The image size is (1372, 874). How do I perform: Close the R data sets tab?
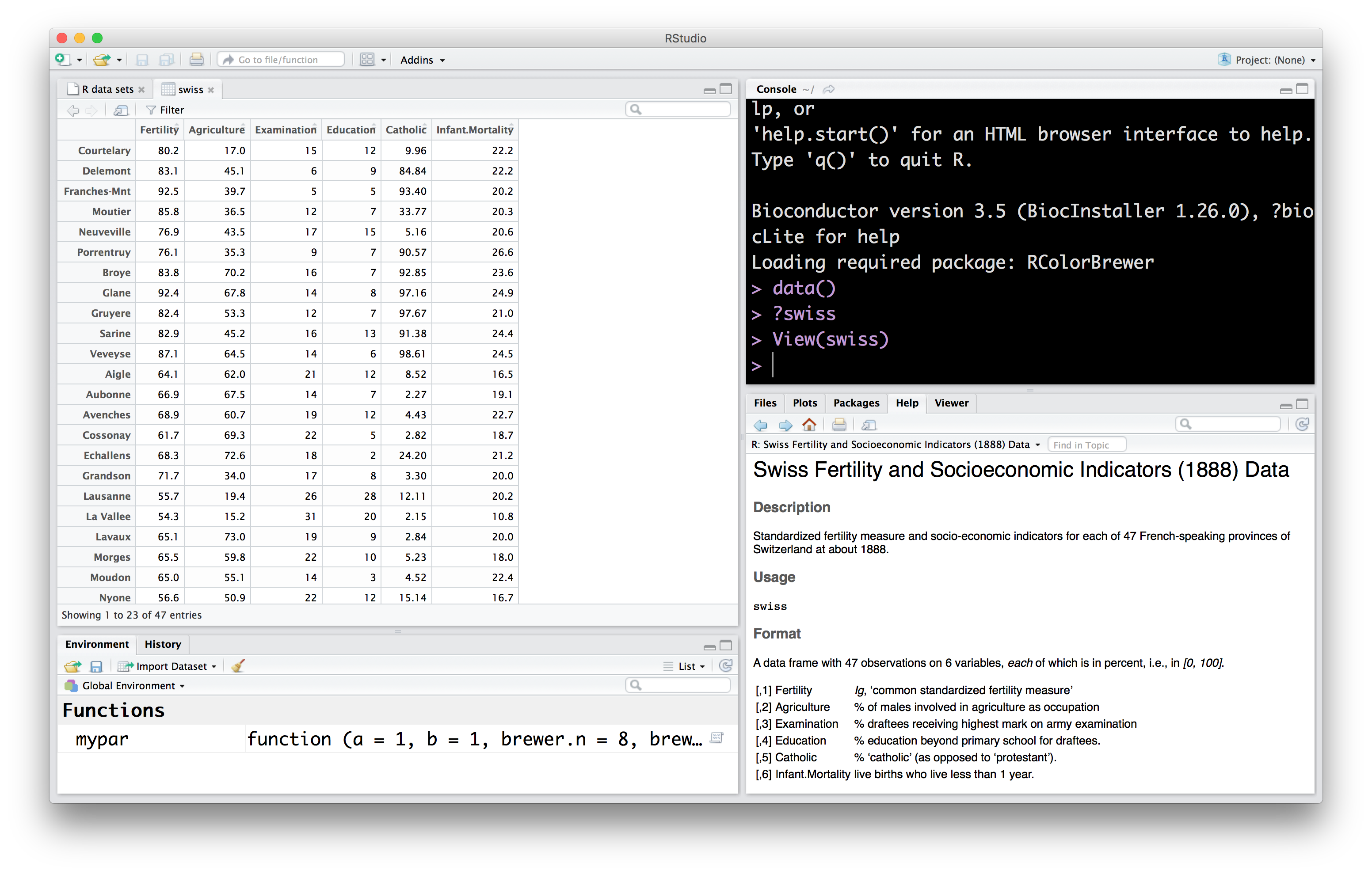(142, 90)
